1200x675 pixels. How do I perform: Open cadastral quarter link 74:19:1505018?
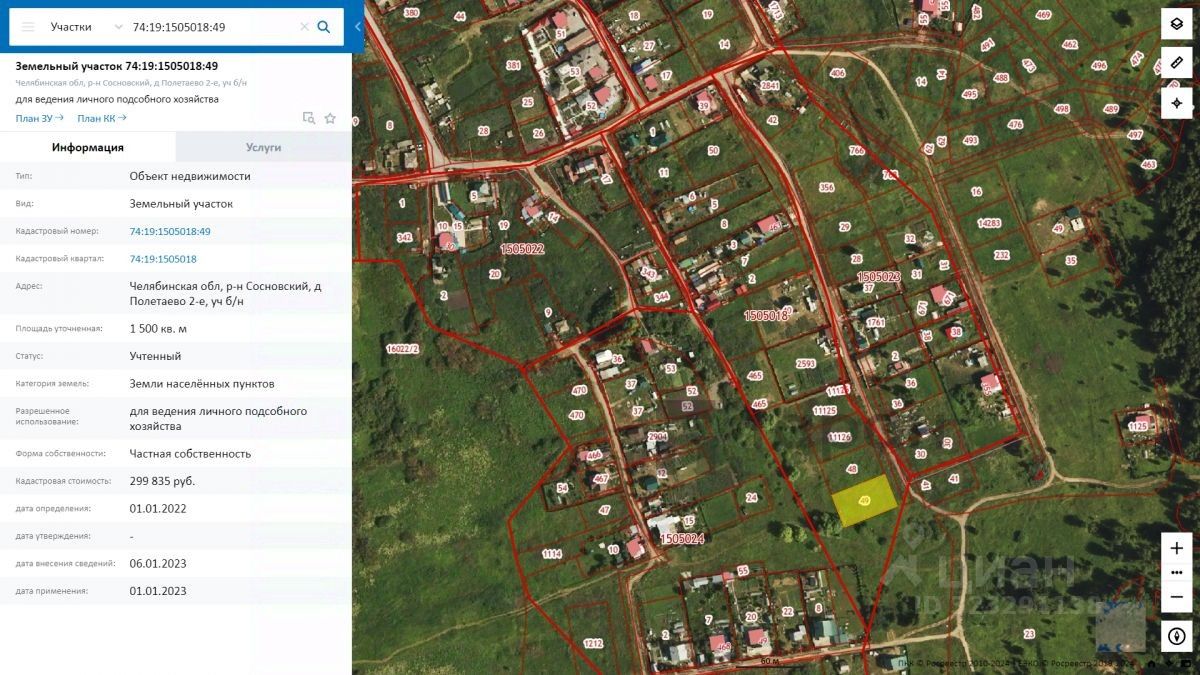pos(163,259)
